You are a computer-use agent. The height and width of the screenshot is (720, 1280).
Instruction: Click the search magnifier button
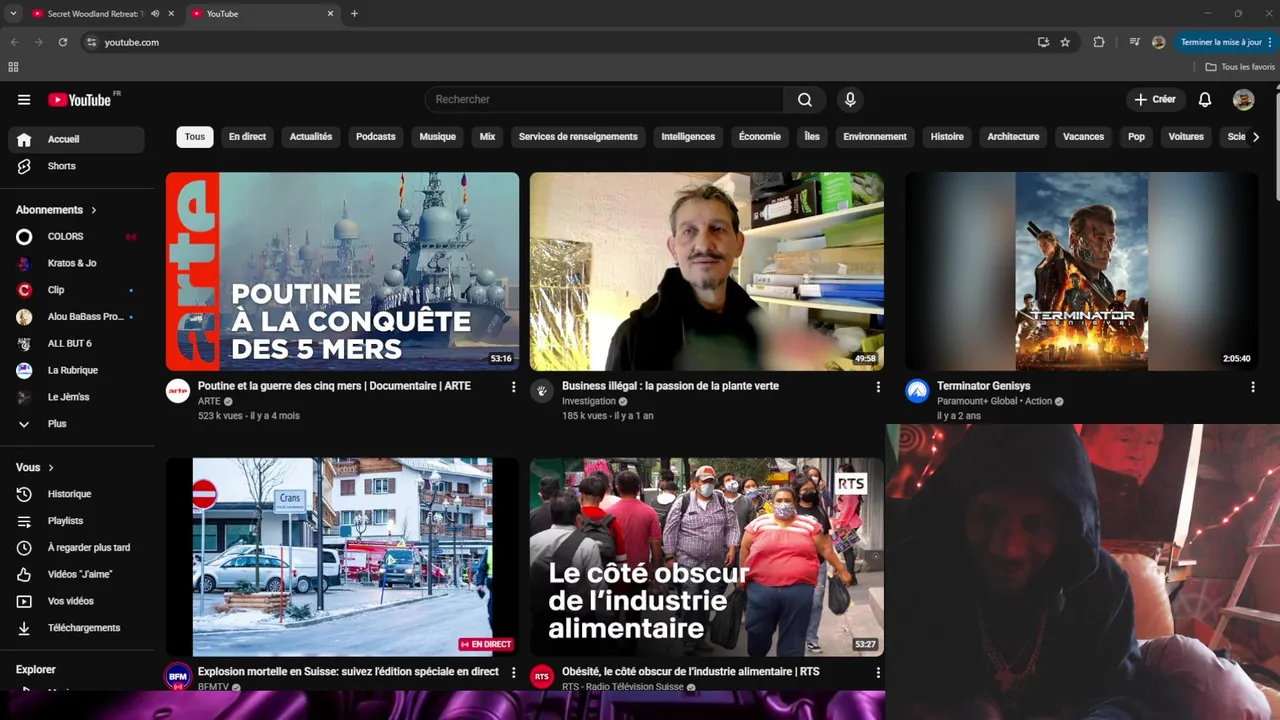click(805, 99)
